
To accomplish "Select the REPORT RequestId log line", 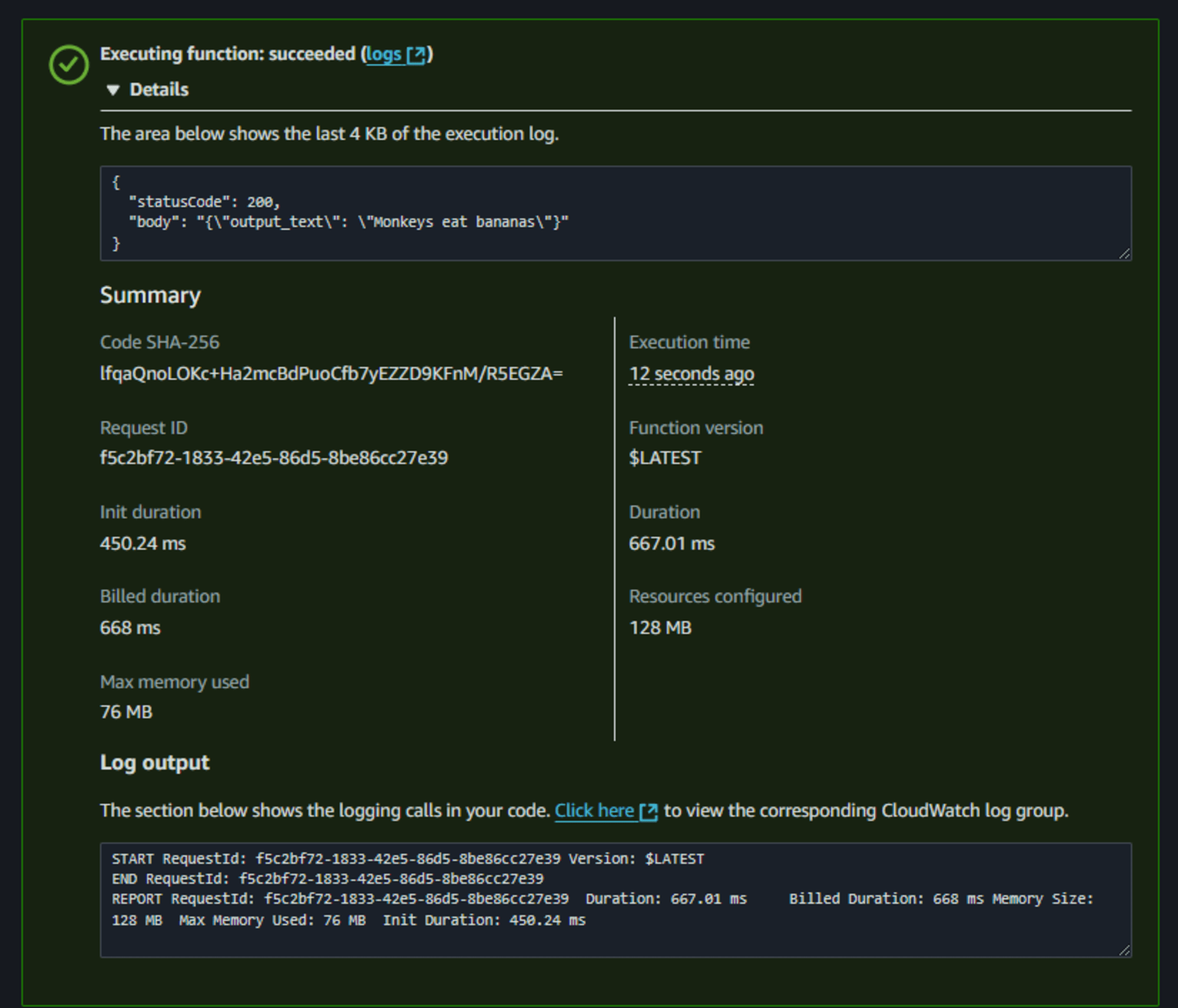I will pos(602,910).
